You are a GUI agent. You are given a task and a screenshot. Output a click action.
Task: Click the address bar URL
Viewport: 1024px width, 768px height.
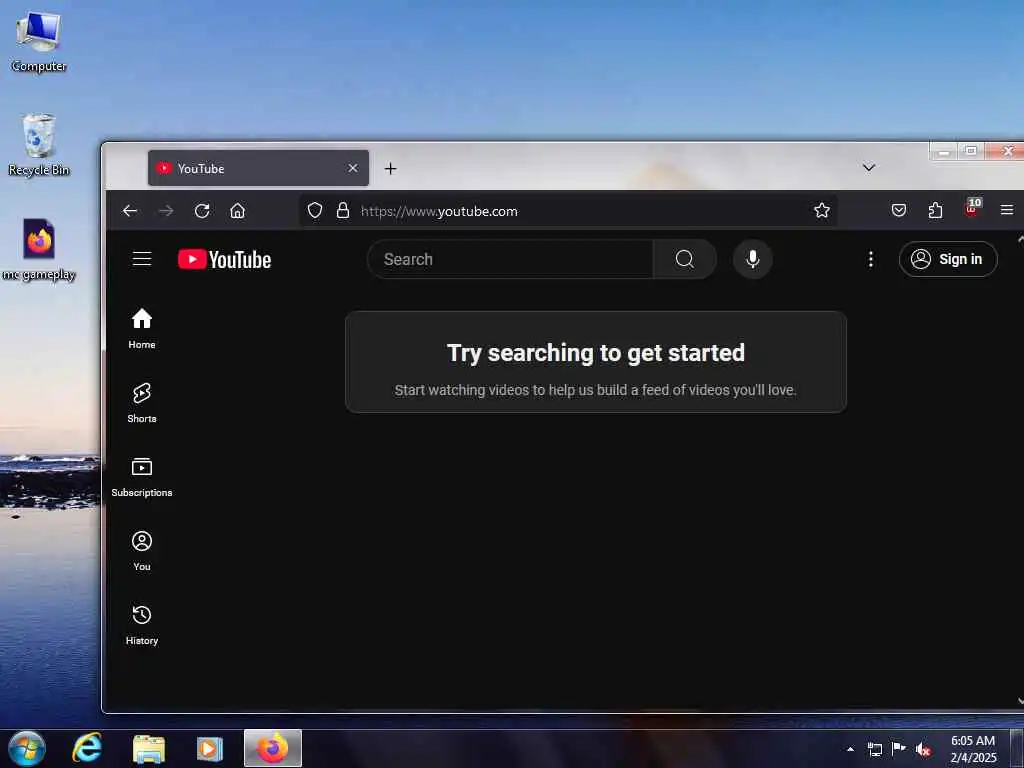(x=439, y=211)
